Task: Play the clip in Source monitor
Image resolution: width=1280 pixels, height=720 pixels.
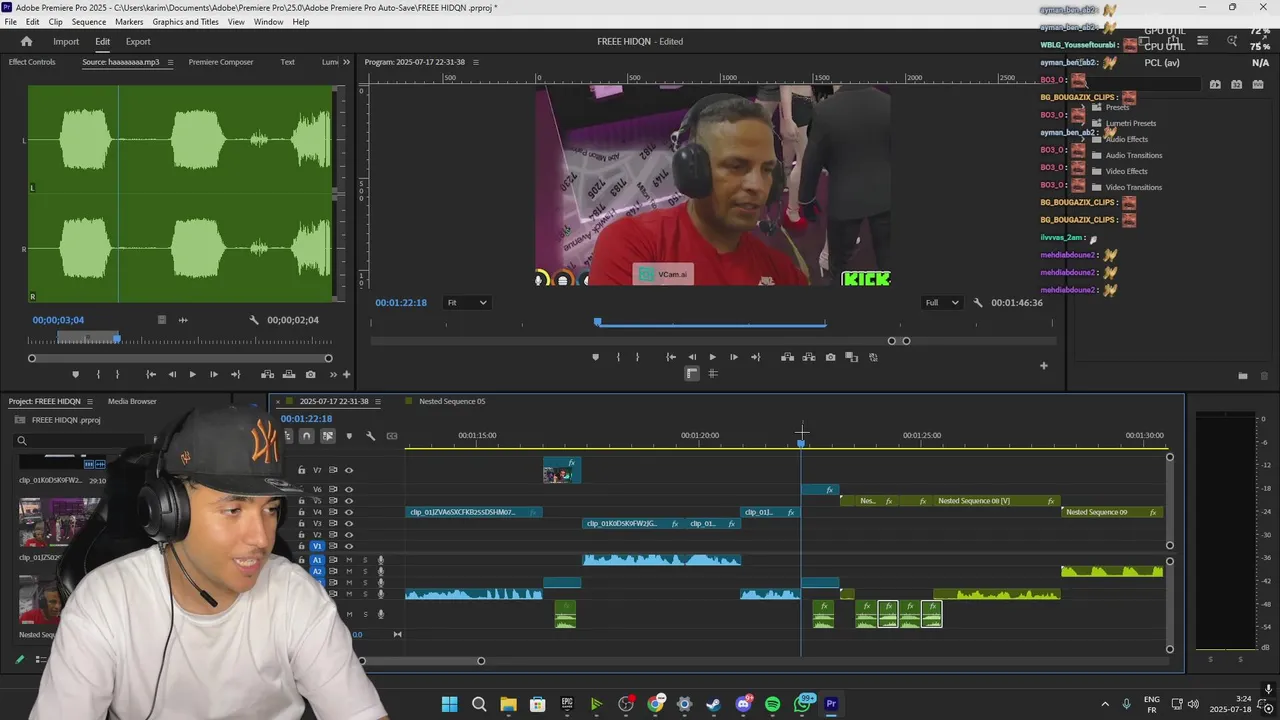Action: (x=192, y=374)
